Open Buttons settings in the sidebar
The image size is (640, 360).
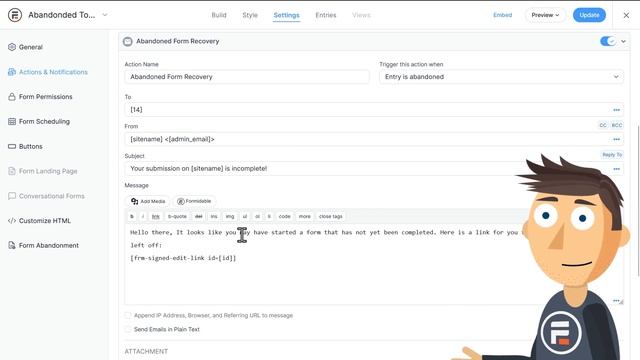point(31,146)
